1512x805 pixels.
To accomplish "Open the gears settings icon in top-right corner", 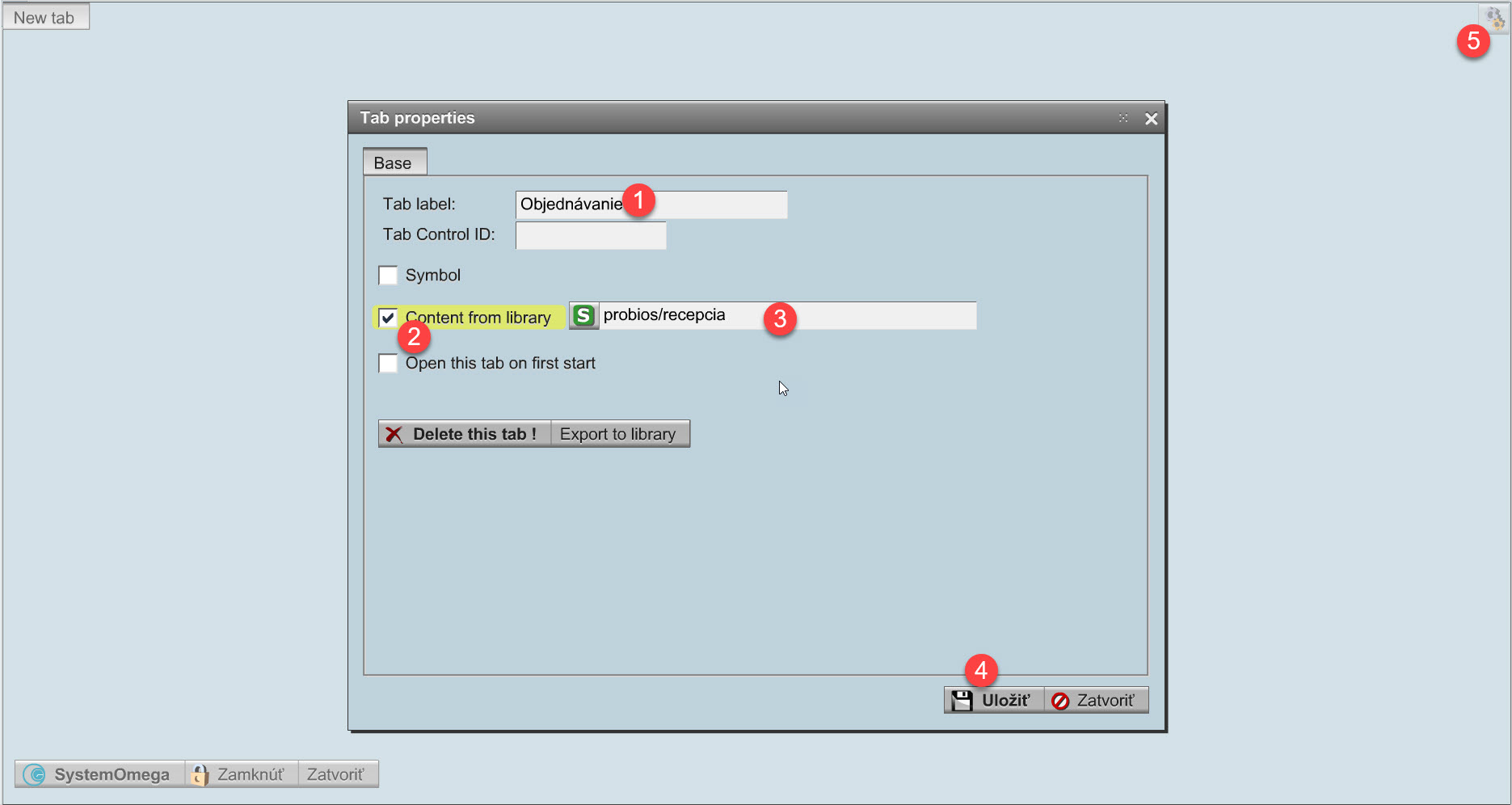I will point(1493,17).
